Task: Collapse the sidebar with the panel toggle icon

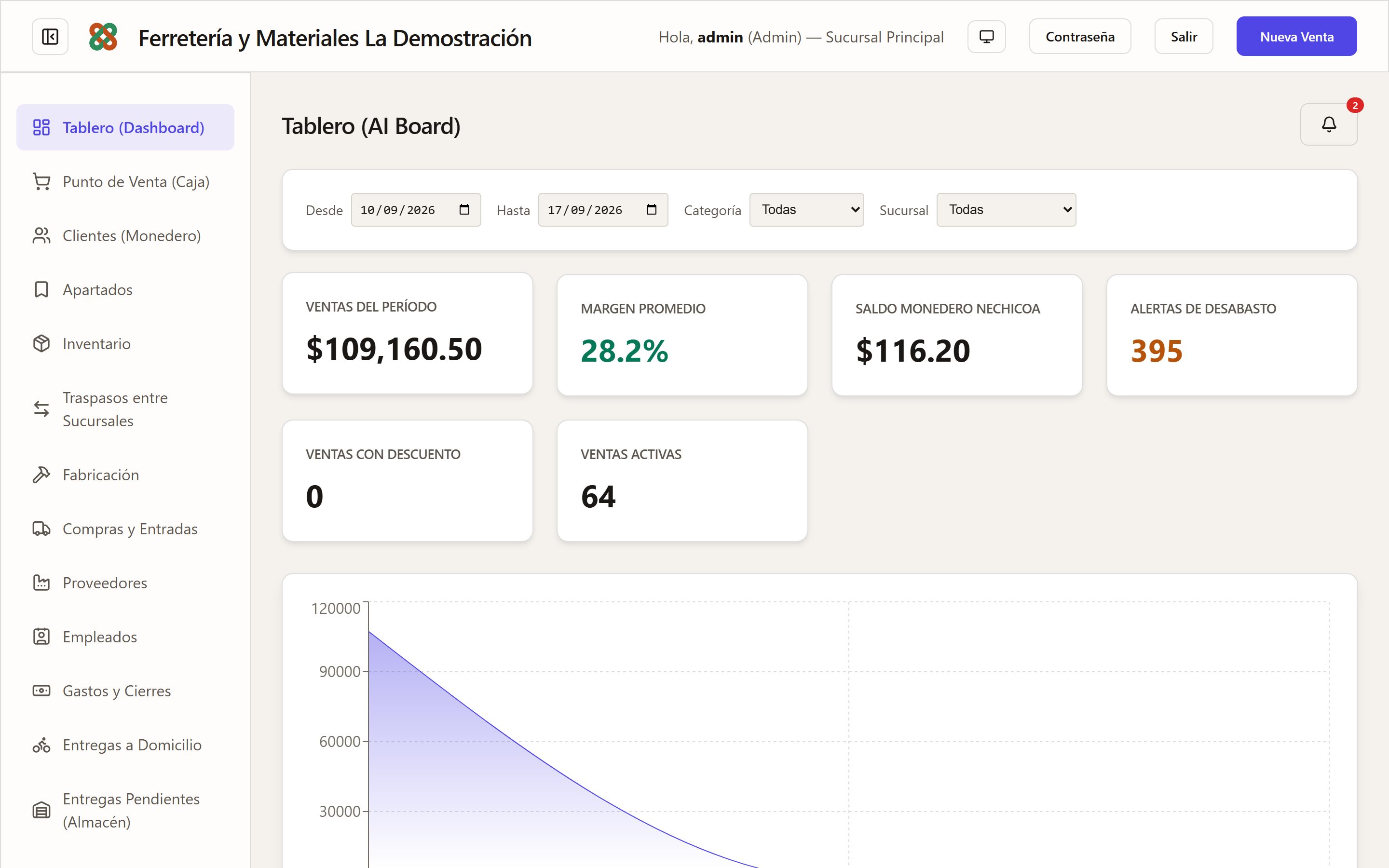Action: pyautogui.click(x=50, y=37)
